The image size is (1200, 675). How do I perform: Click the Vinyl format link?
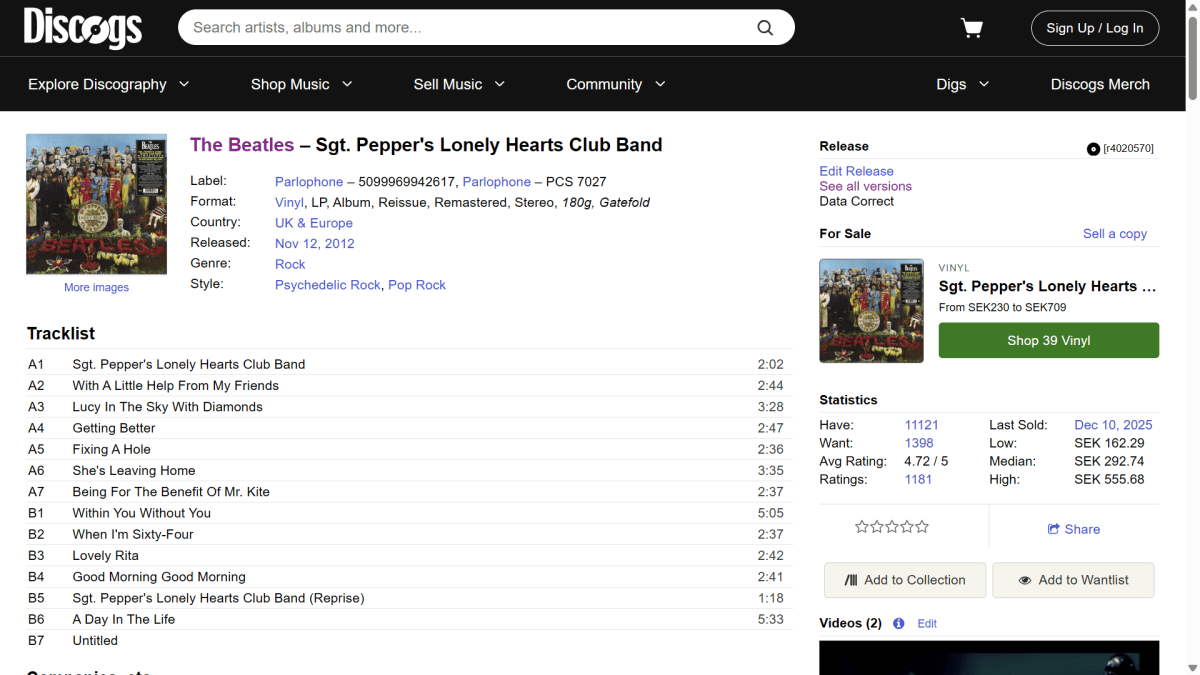click(x=289, y=202)
